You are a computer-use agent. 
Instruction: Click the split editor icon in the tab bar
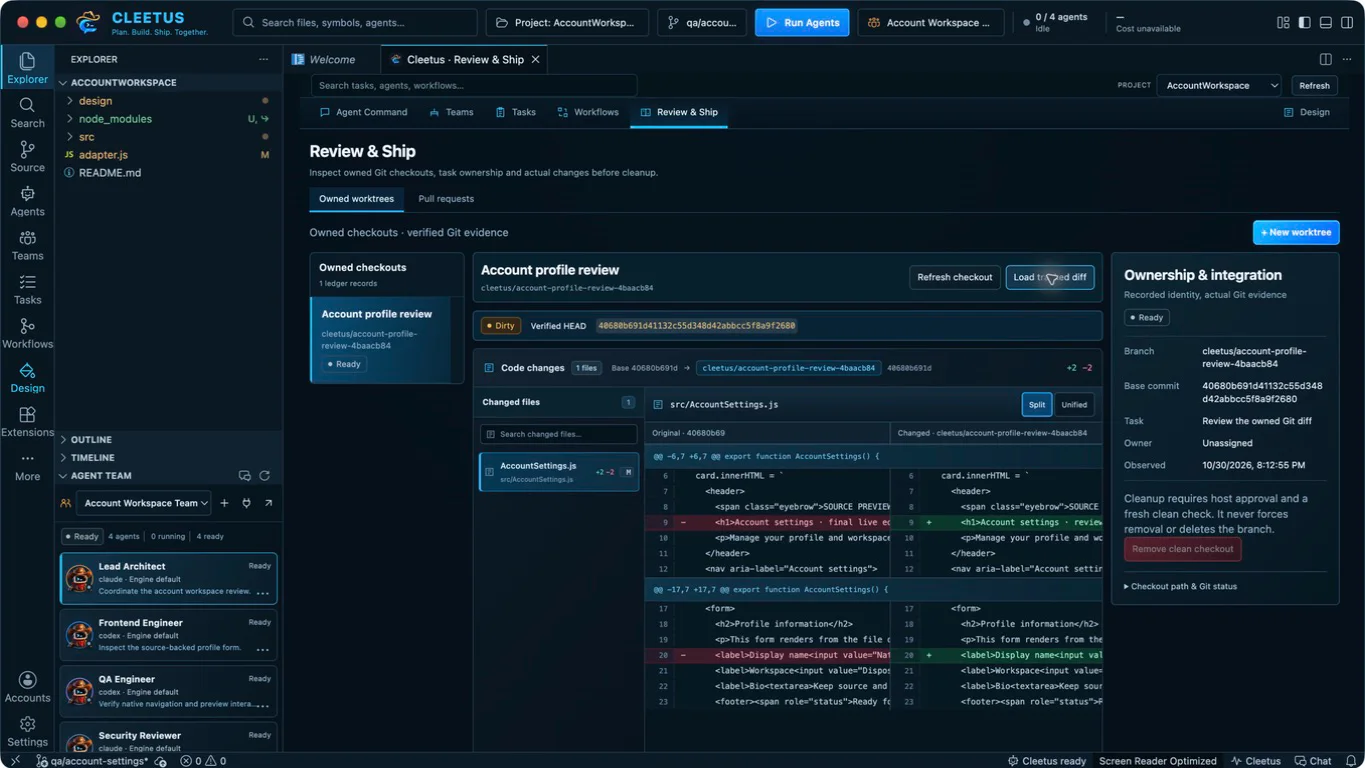[1325, 59]
